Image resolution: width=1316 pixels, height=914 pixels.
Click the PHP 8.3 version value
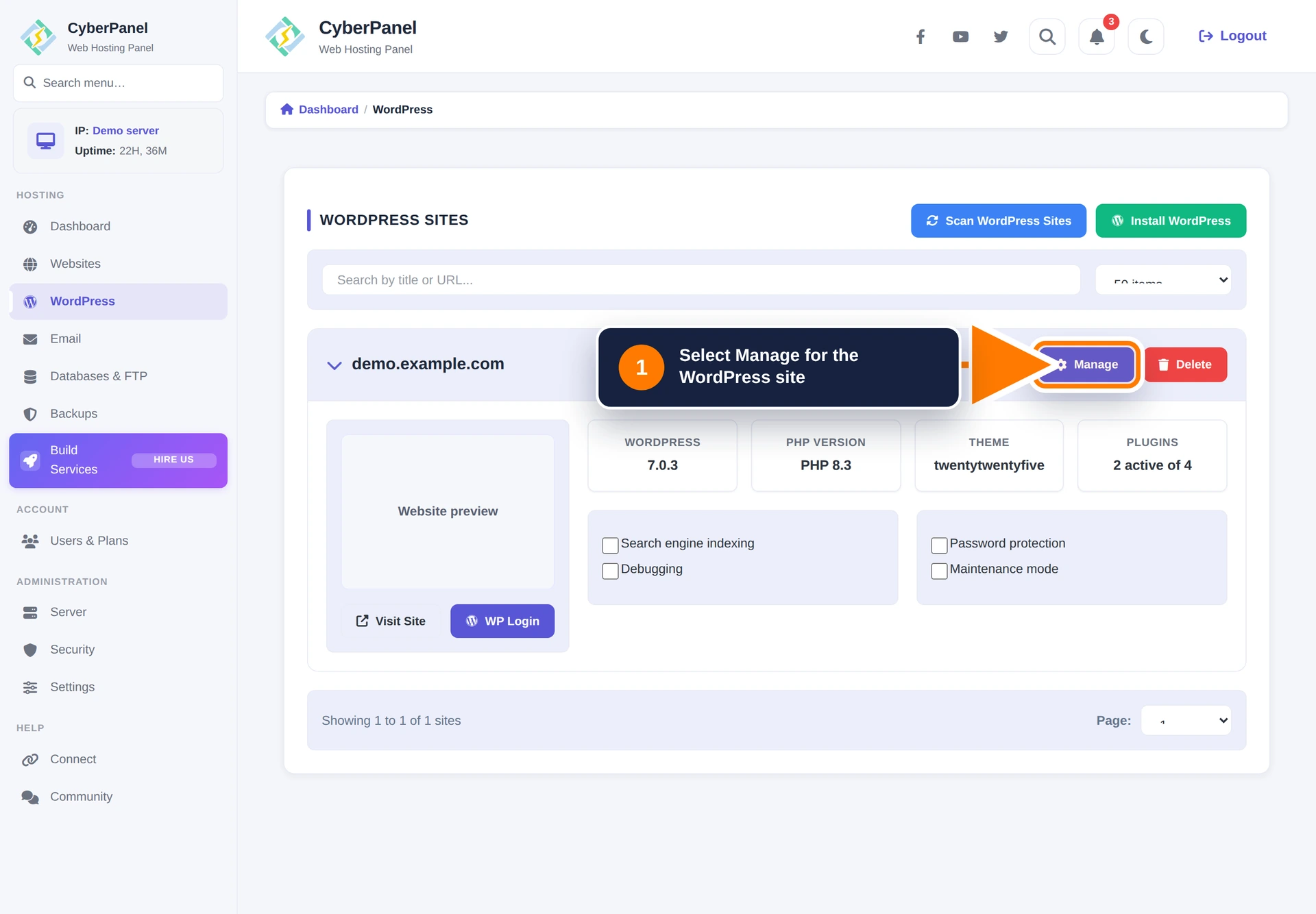[x=826, y=465]
